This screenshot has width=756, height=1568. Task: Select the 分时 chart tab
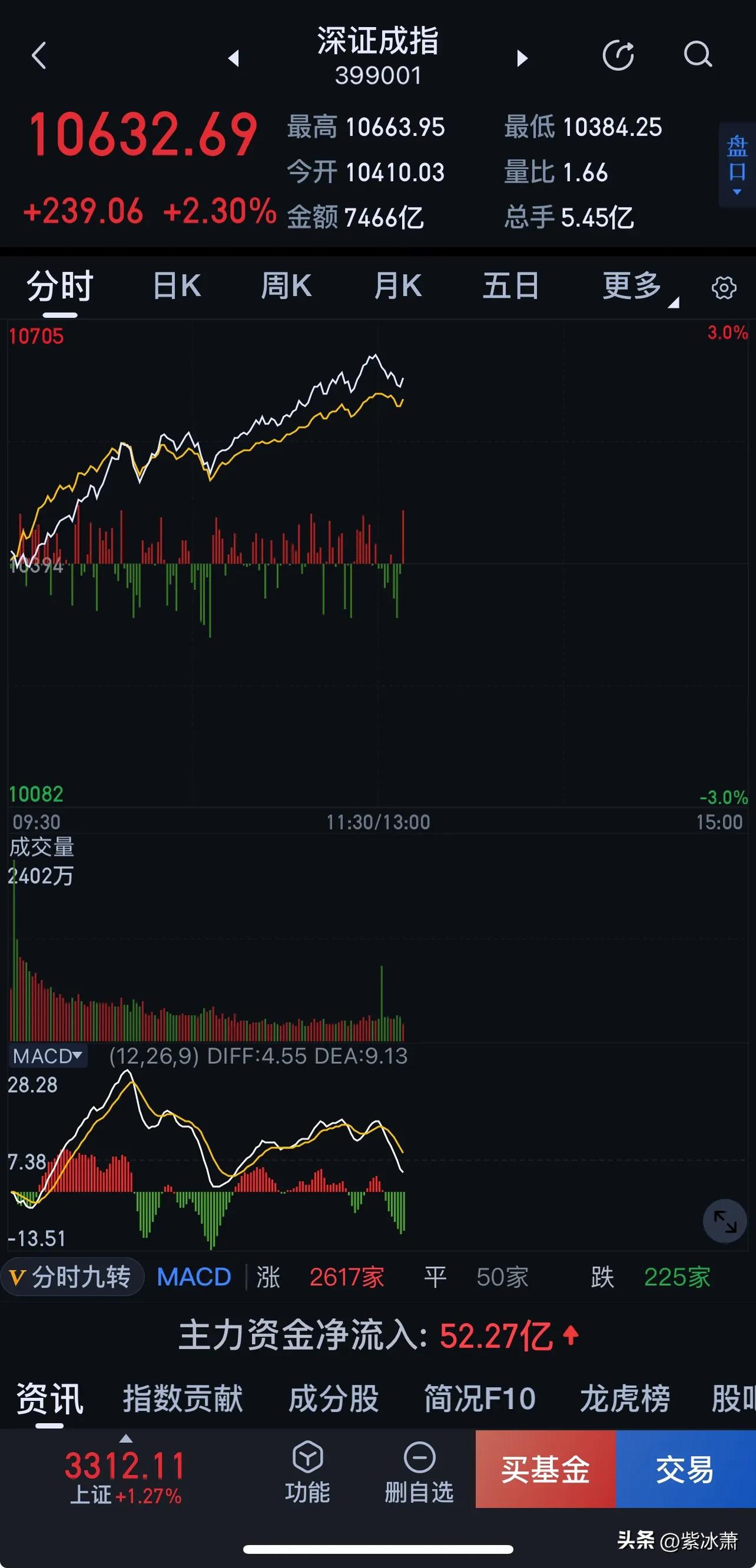60,285
